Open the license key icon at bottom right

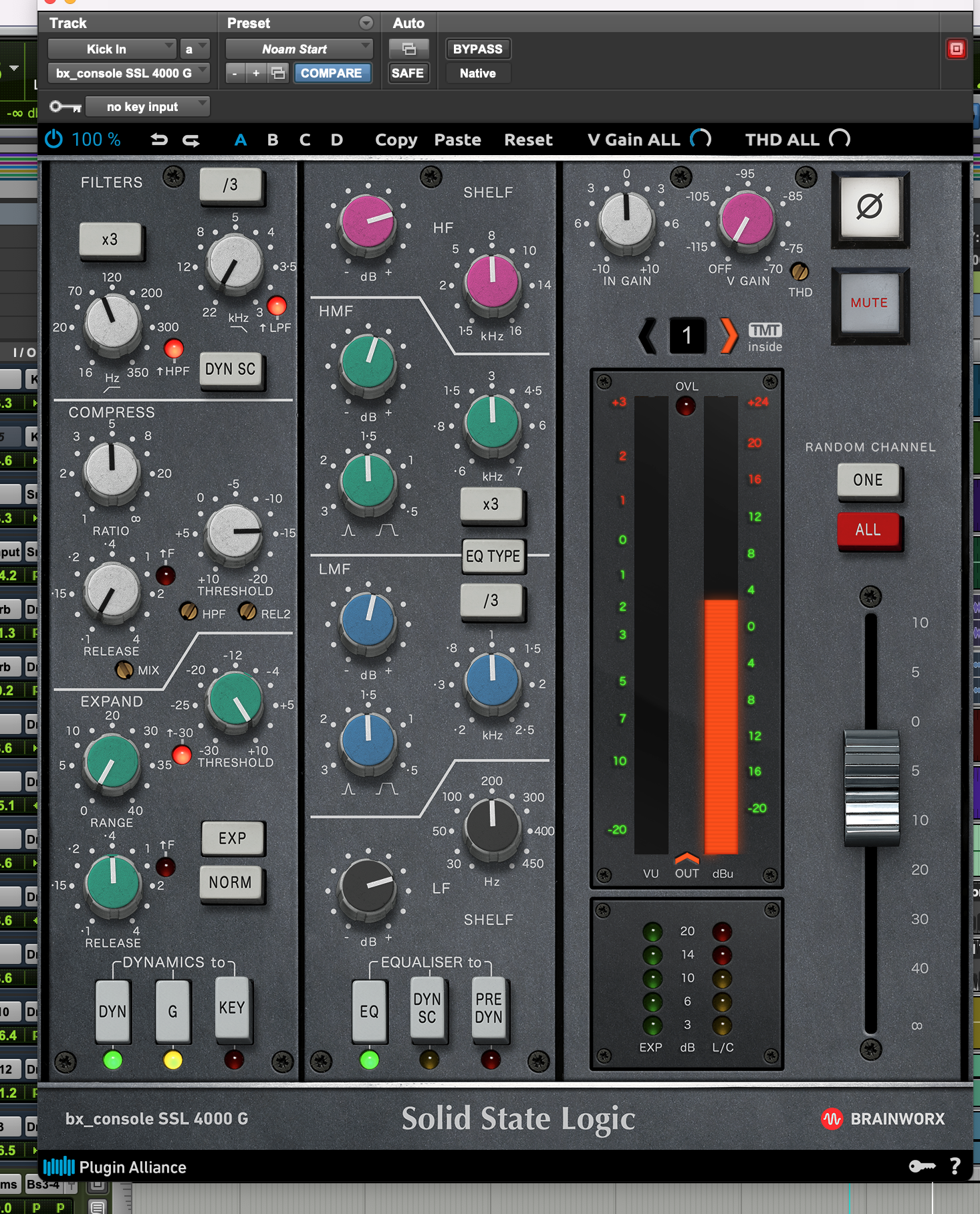(x=923, y=1167)
